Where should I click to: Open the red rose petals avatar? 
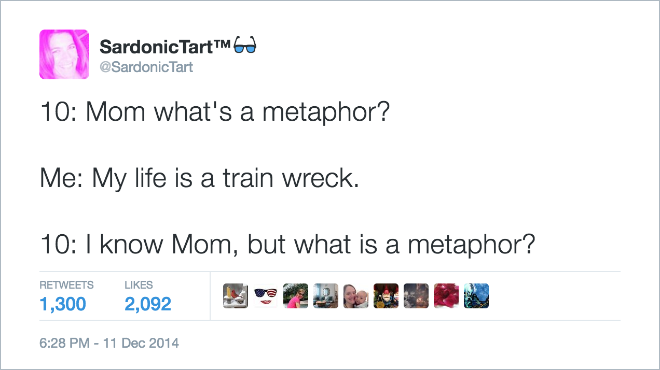point(446,295)
